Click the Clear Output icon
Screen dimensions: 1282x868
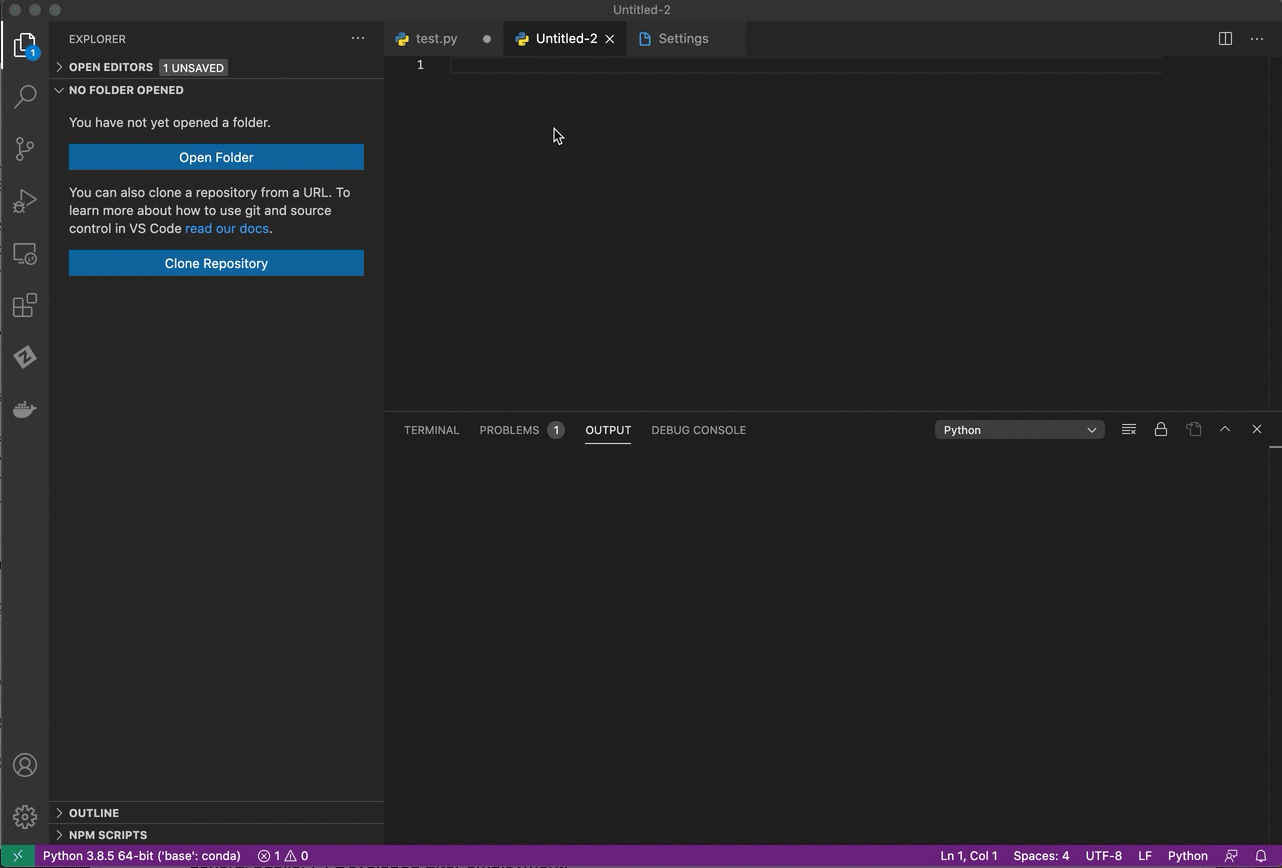(1128, 429)
